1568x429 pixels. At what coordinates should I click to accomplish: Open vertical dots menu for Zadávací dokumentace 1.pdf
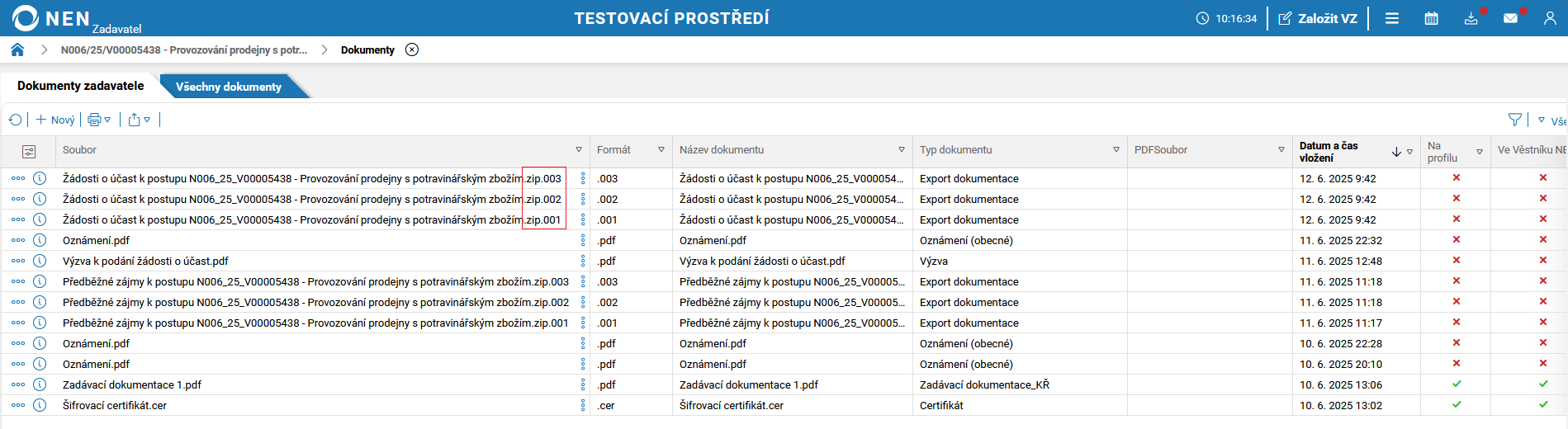pyautogui.click(x=583, y=384)
